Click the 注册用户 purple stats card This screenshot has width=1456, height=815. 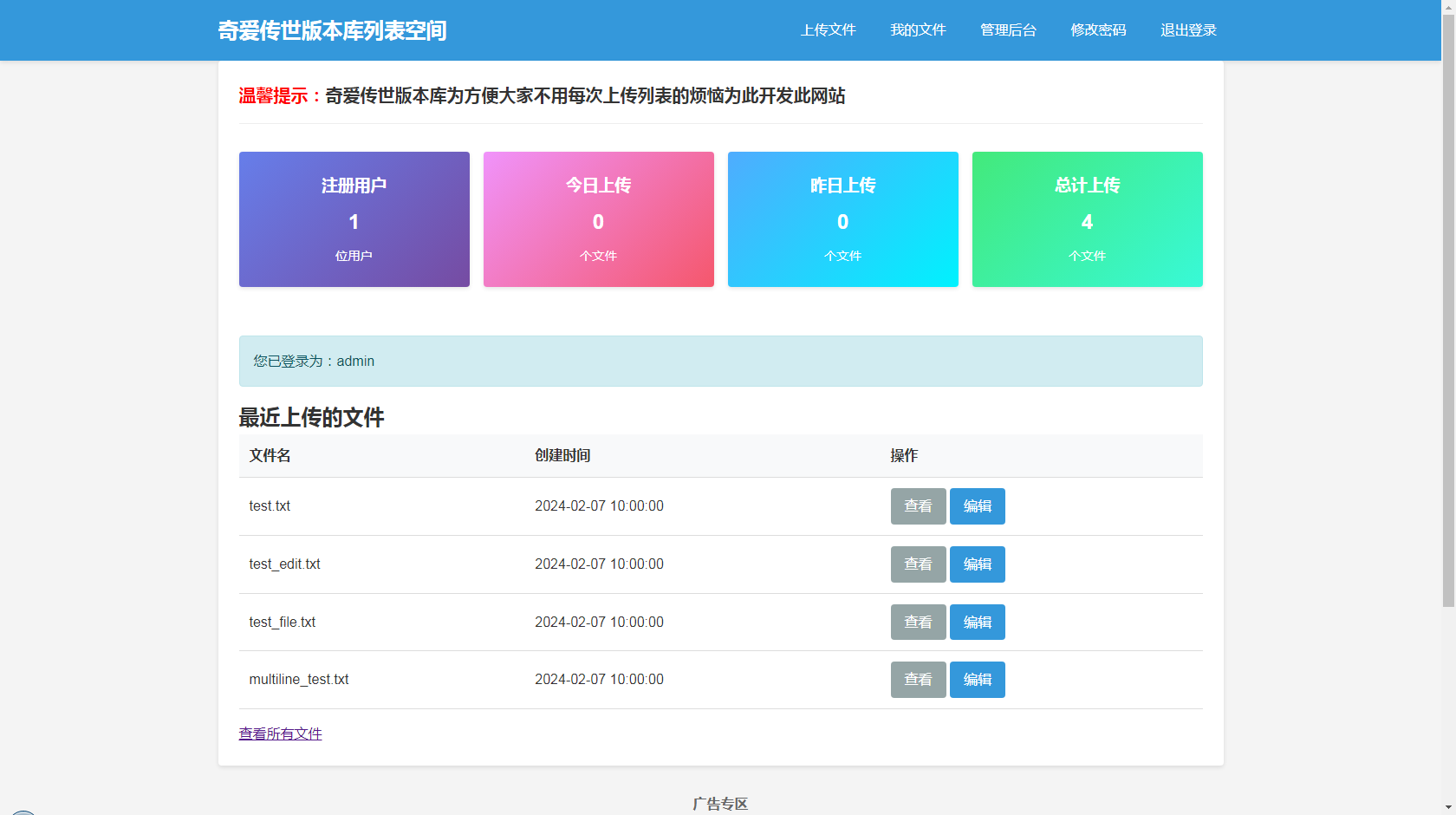click(x=354, y=219)
